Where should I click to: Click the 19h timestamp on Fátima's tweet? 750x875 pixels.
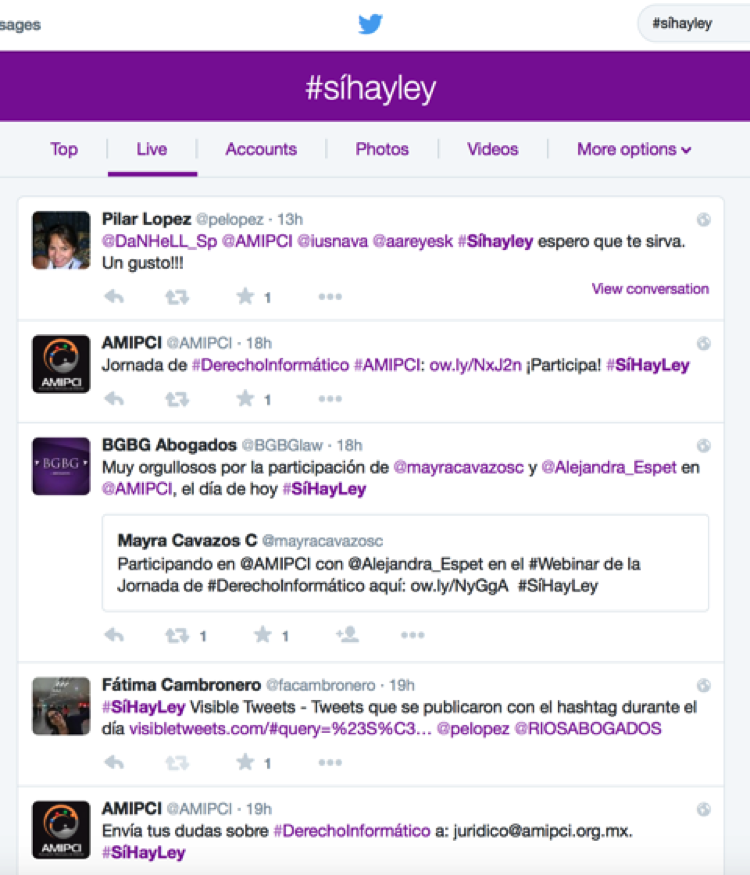(x=402, y=685)
